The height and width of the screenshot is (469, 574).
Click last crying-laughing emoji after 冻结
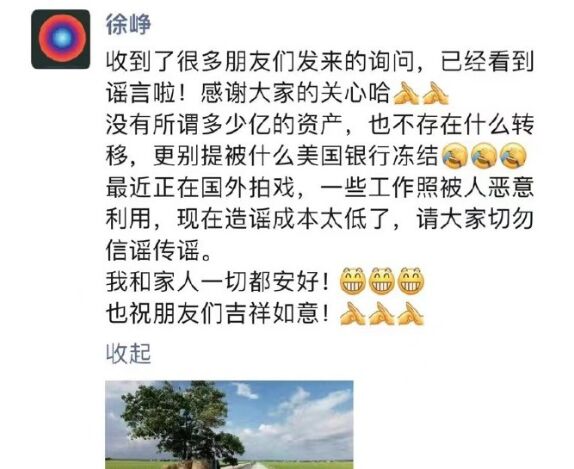click(513, 156)
